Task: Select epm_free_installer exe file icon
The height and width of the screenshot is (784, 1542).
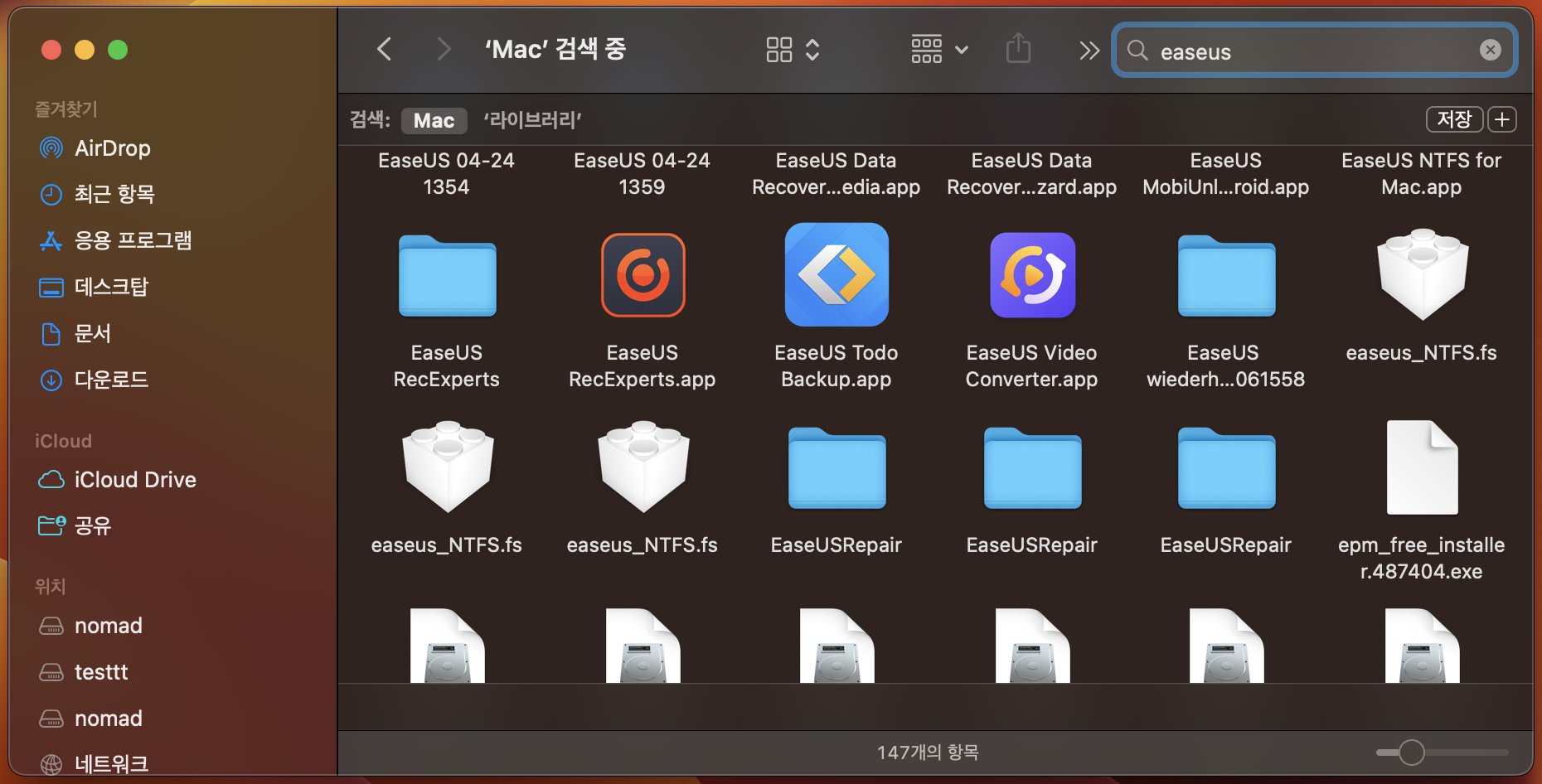Action: tap(1421, 468)
